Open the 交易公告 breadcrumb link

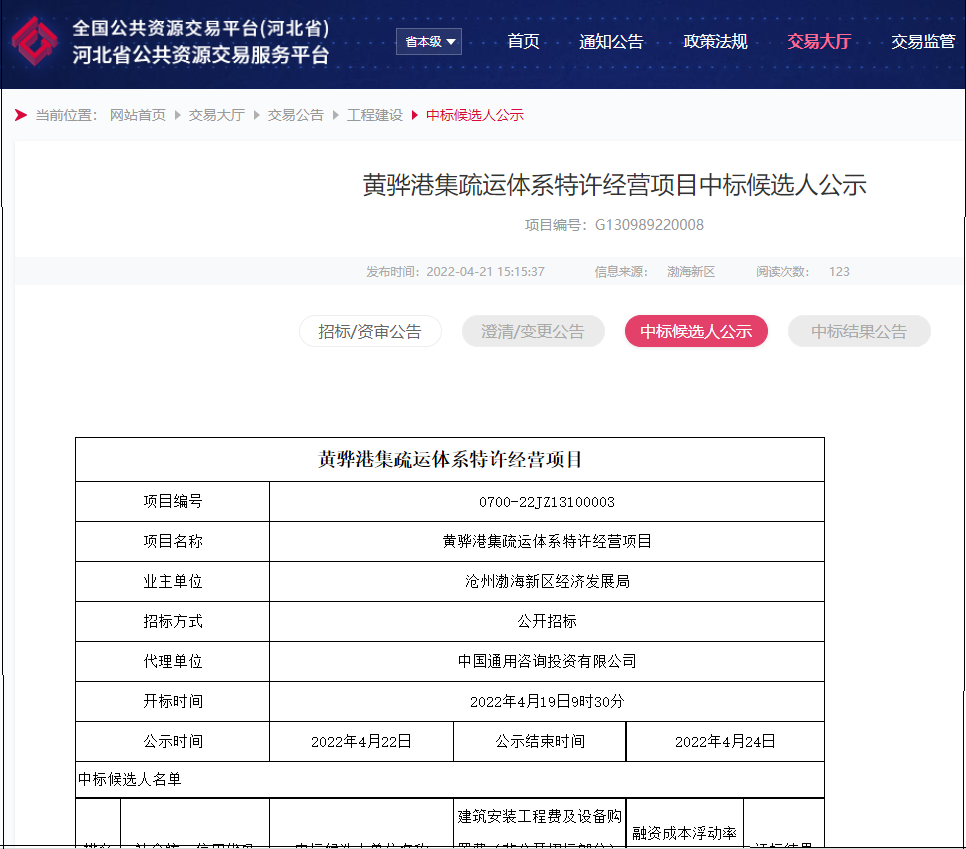[295, 115]
